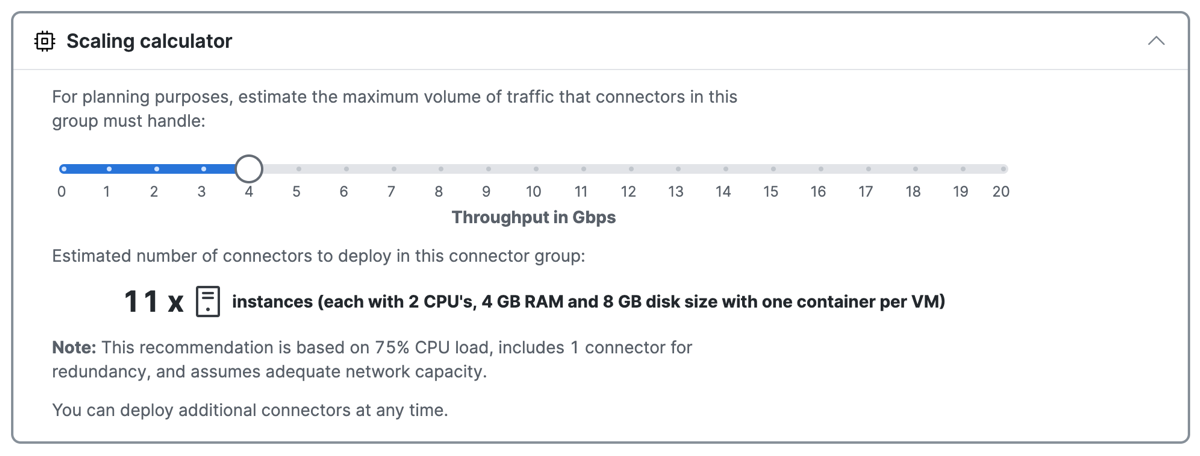
Task: Click the Note about 75% CPU load
Action: [x=372, y=360]
